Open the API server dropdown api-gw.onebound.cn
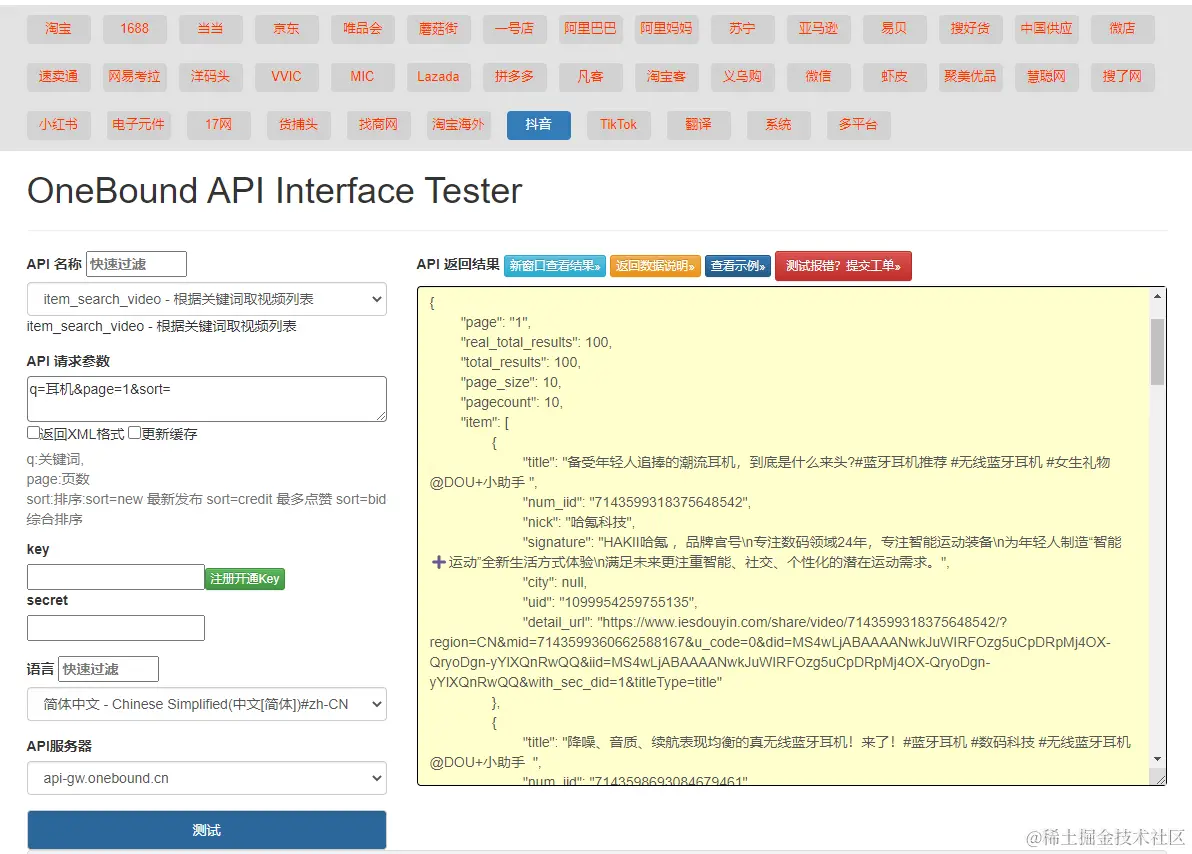The height and width of the screenshot is (854, 1192). [207, 778]
